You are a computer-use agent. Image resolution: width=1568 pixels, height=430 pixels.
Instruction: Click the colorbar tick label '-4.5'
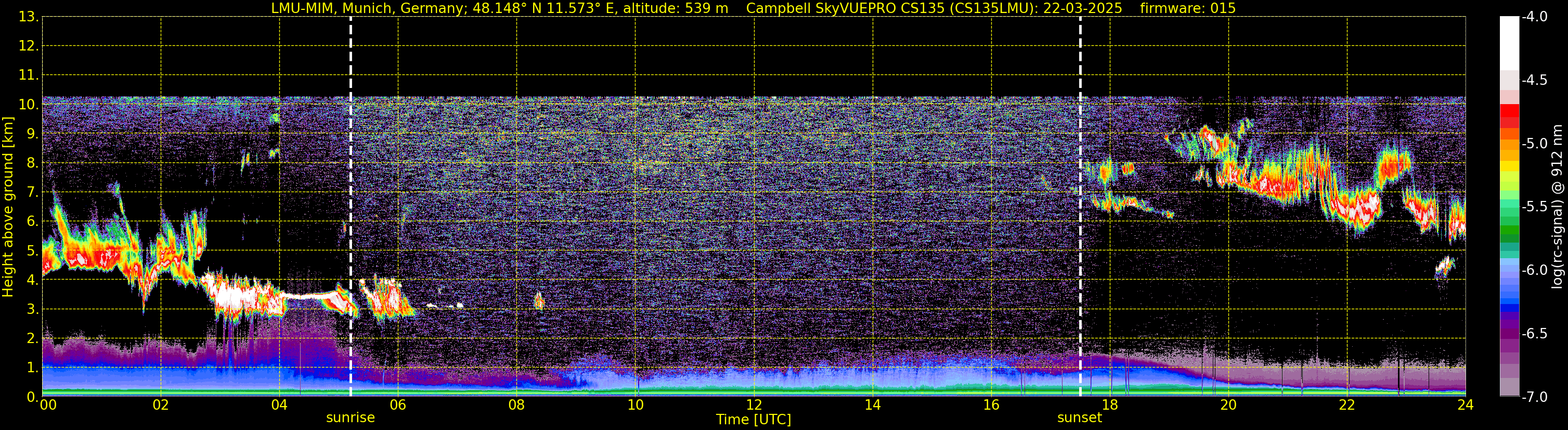pyautogui.click(x=1535, y=80)
